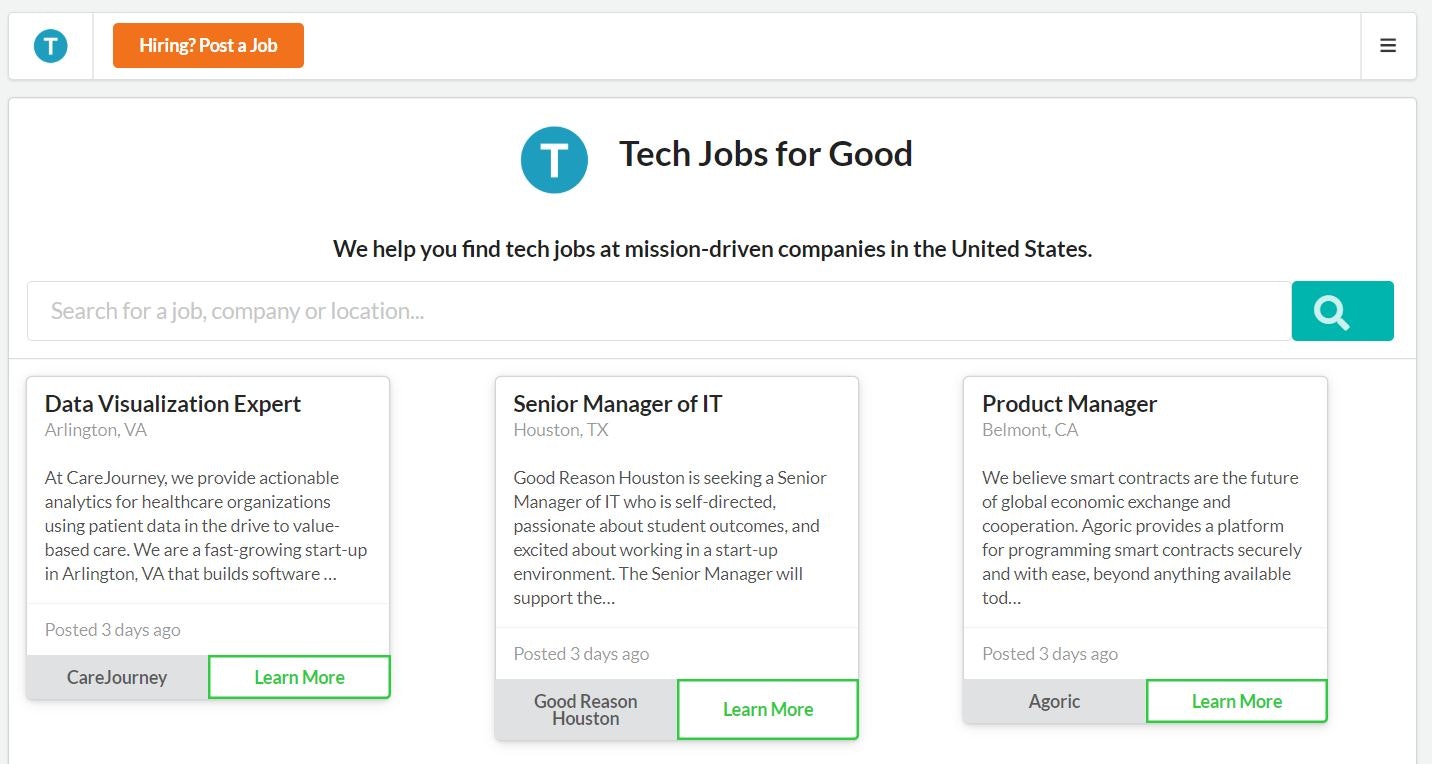Screen dimensions: 1432x764
Task: Click Learn More on Good Reason Houston job
Action: pyautogui.click(x=767, y=709)
